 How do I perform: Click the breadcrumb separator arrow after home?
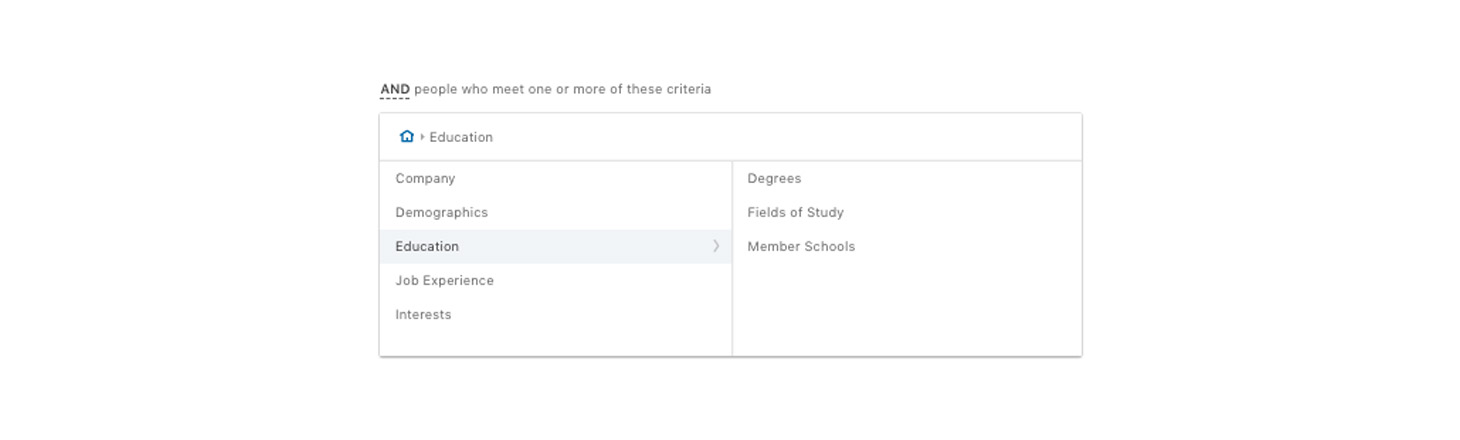[x=422, y=137]
